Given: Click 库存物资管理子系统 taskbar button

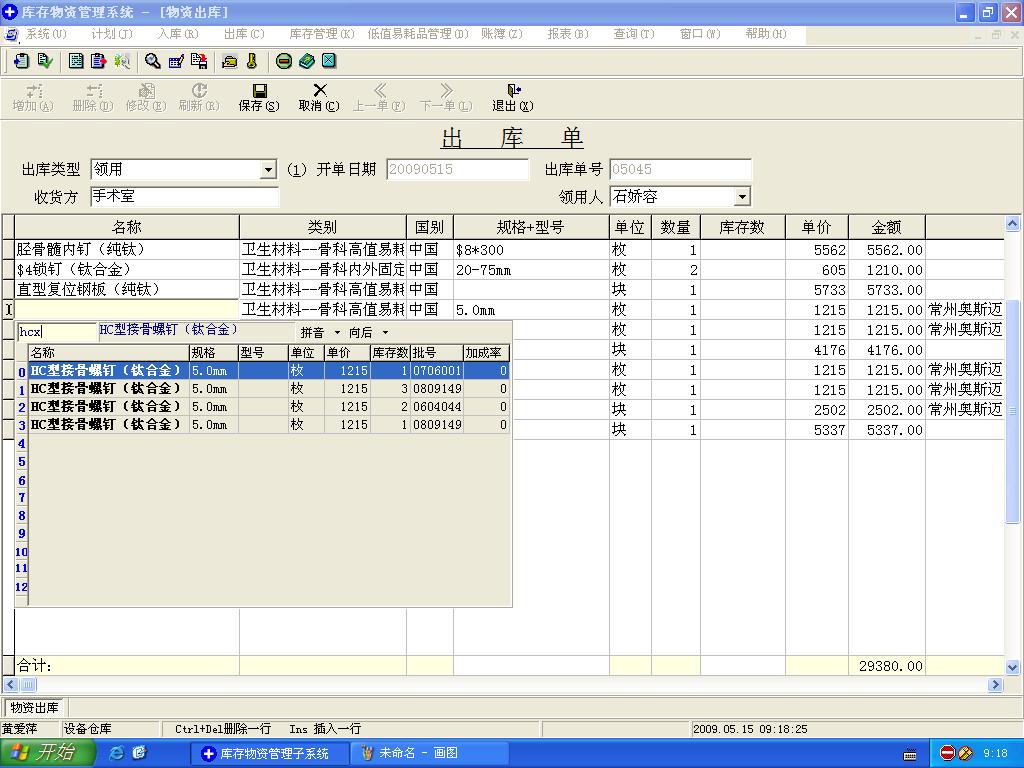Looking at the screenshot, I should [x=268, y=754].
